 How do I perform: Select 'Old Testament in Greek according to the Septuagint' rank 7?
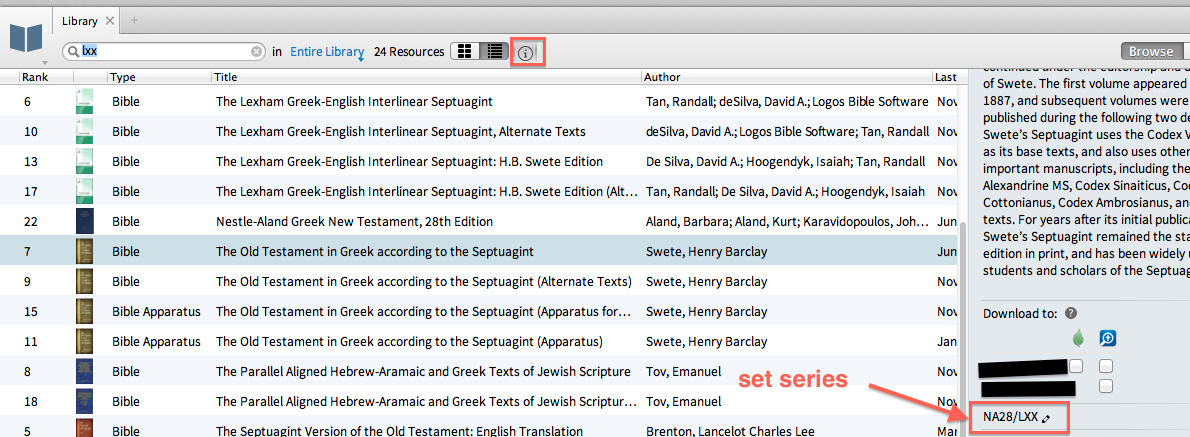pyautogui.click(x=375, y=252)
